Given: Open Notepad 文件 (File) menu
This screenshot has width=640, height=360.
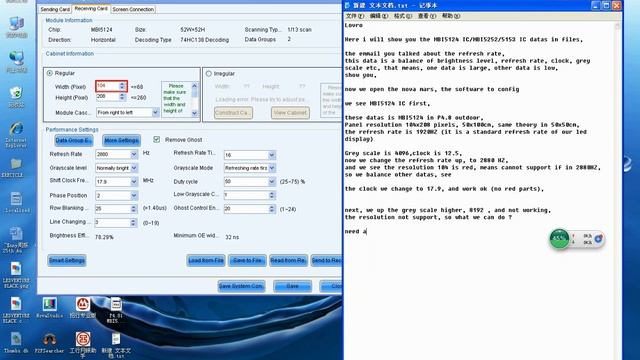Looking at the screenshot, I should click(354, 16).
